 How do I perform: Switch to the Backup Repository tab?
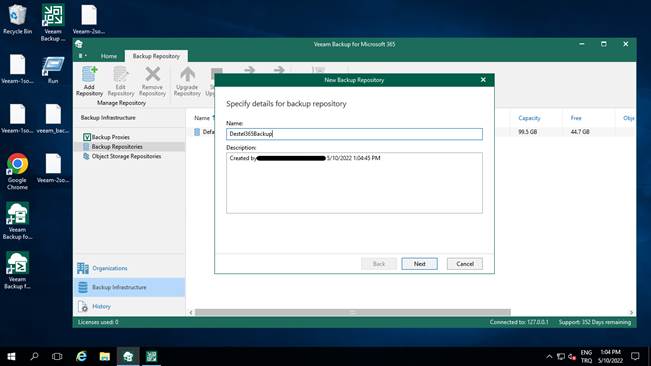point(156,56)
